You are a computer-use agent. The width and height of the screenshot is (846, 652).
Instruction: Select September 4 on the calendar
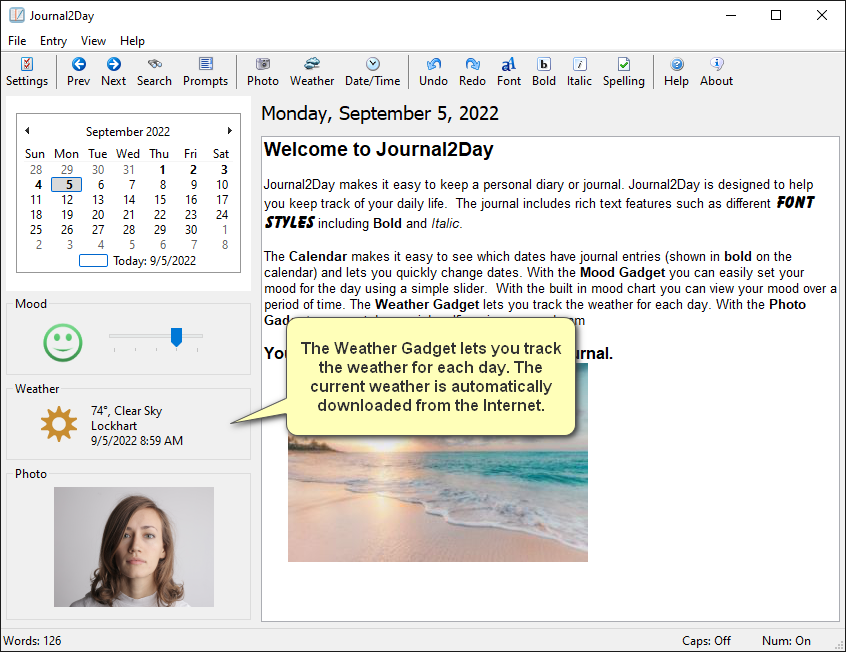[38, 185]
